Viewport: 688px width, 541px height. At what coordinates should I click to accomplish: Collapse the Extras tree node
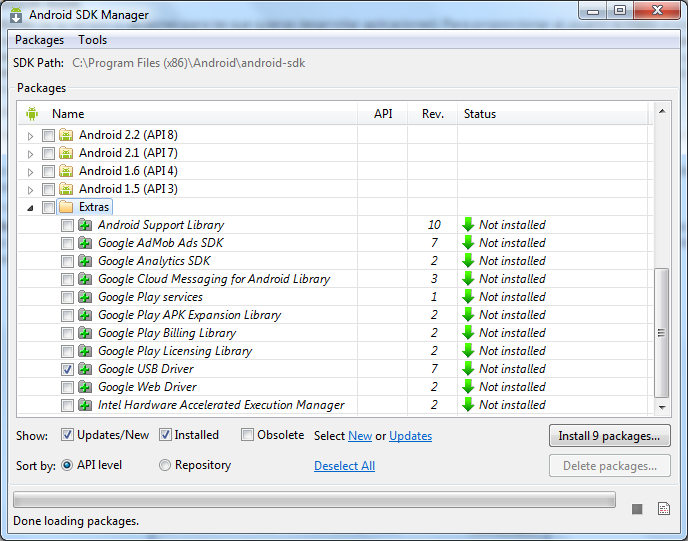coord(31,207)
